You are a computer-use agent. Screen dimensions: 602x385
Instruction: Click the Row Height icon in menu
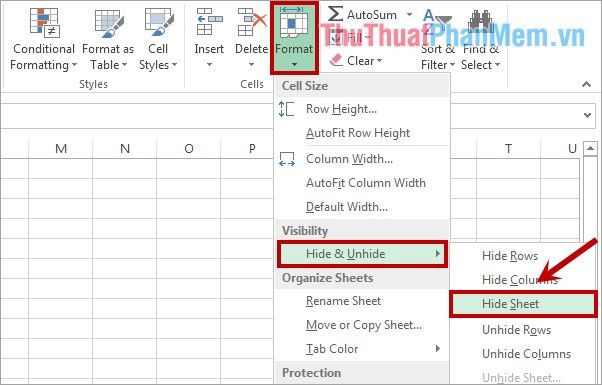click(x=286, y=109)
